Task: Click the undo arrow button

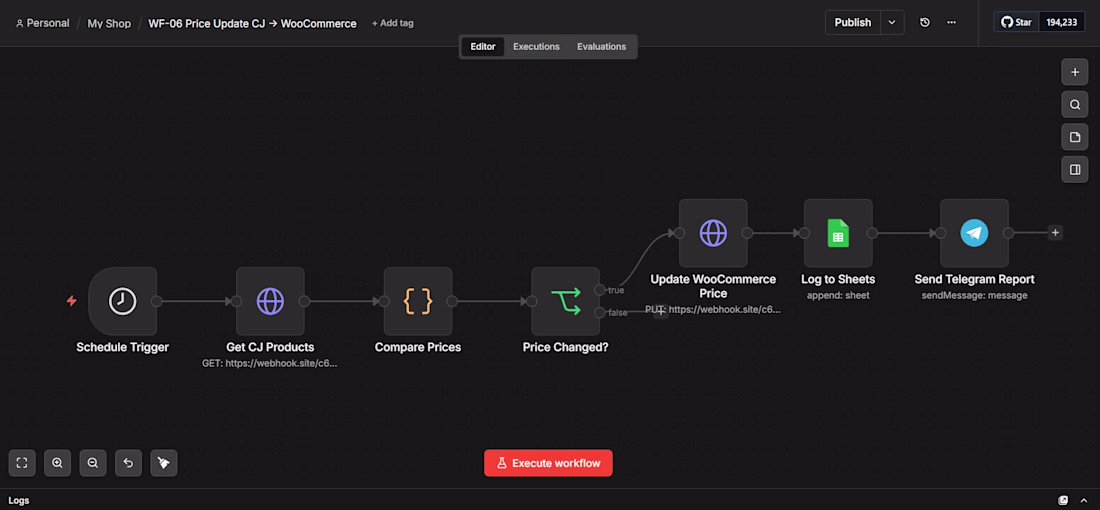Action: [x=128, y=463]
